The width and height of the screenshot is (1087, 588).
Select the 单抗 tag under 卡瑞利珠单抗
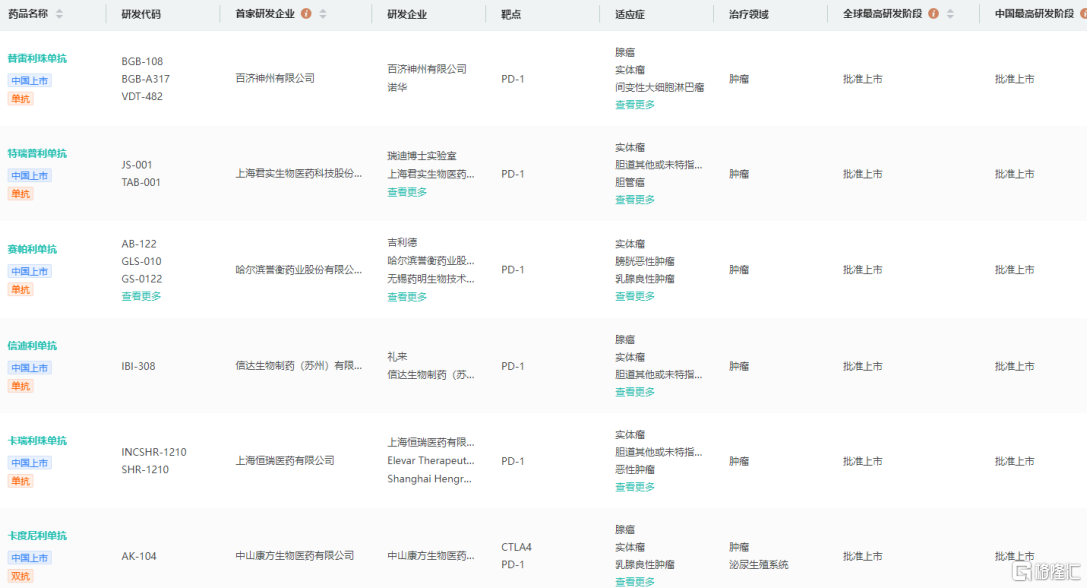point(21,481)
